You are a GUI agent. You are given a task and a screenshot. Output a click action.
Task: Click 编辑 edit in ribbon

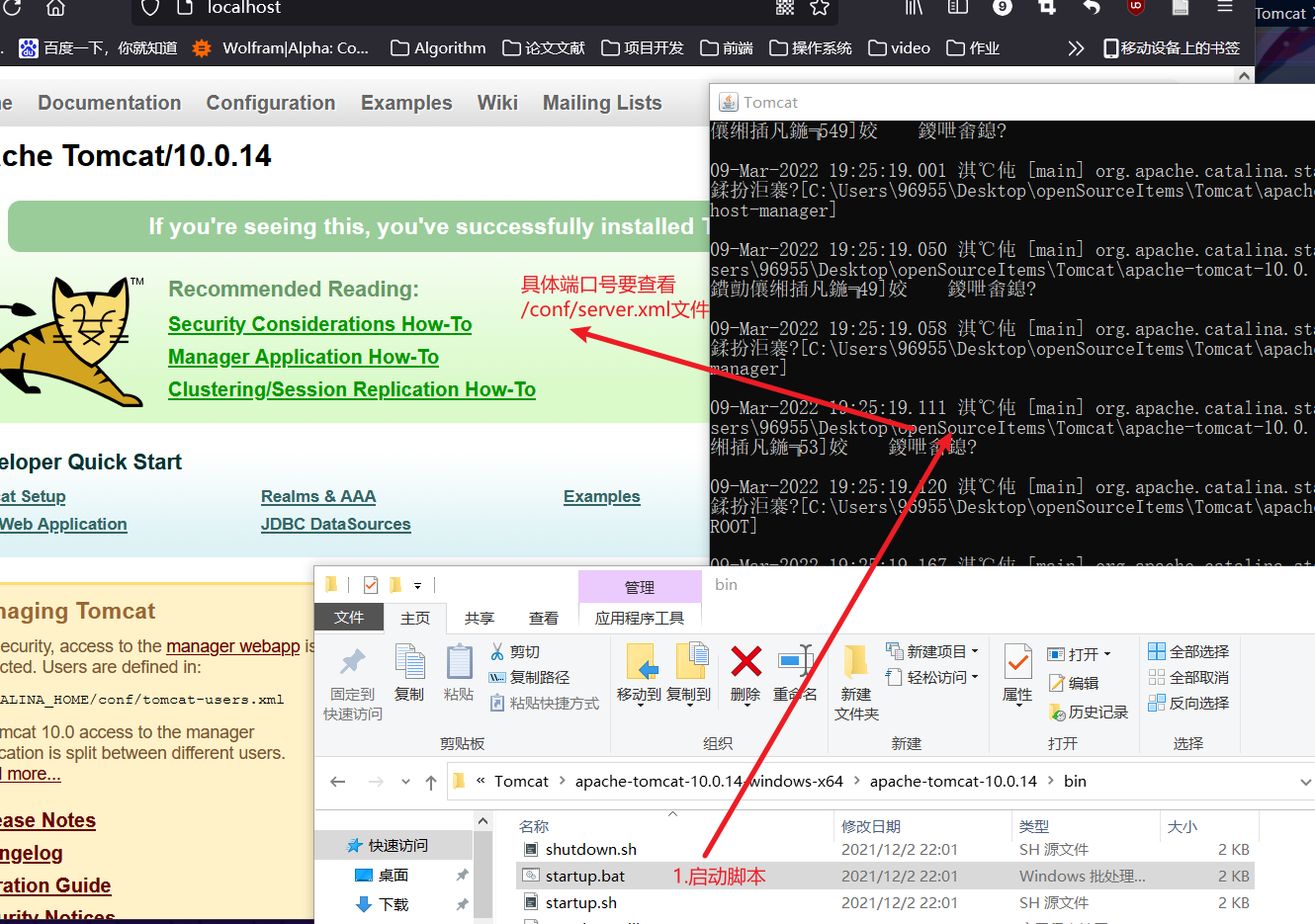click(1074, 683)
